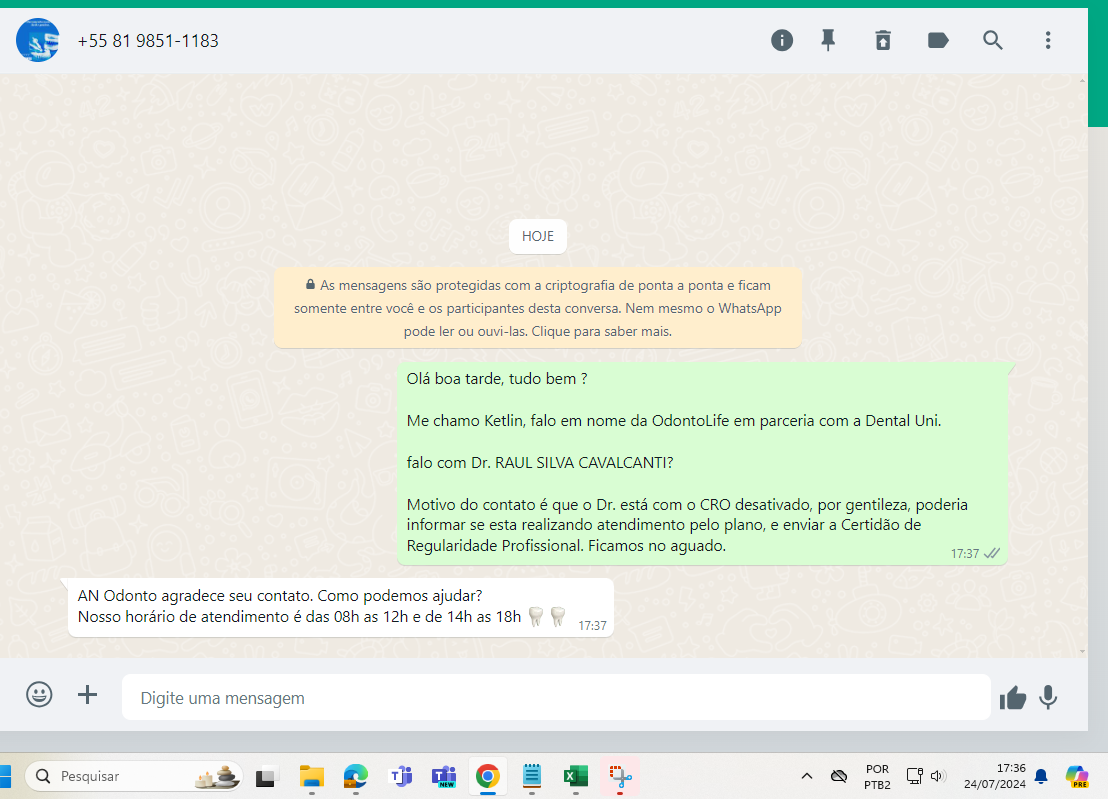Click the Windows Start button

click(x=6, y=776)
